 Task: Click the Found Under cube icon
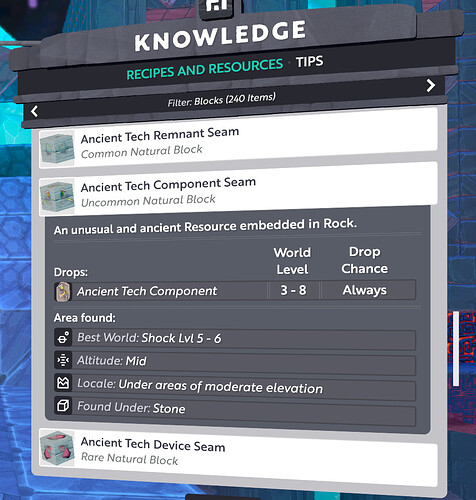coord(63,406)
